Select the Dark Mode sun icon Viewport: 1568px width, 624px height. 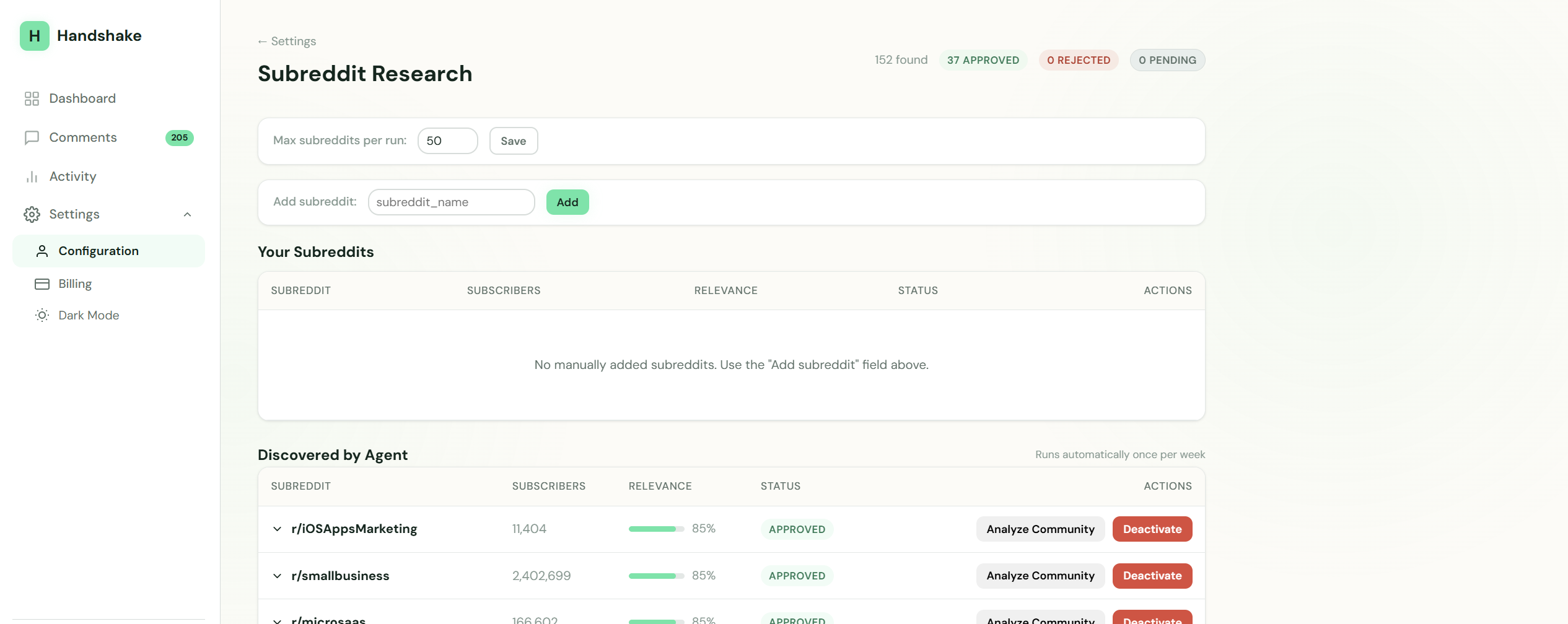coord(42,315)
